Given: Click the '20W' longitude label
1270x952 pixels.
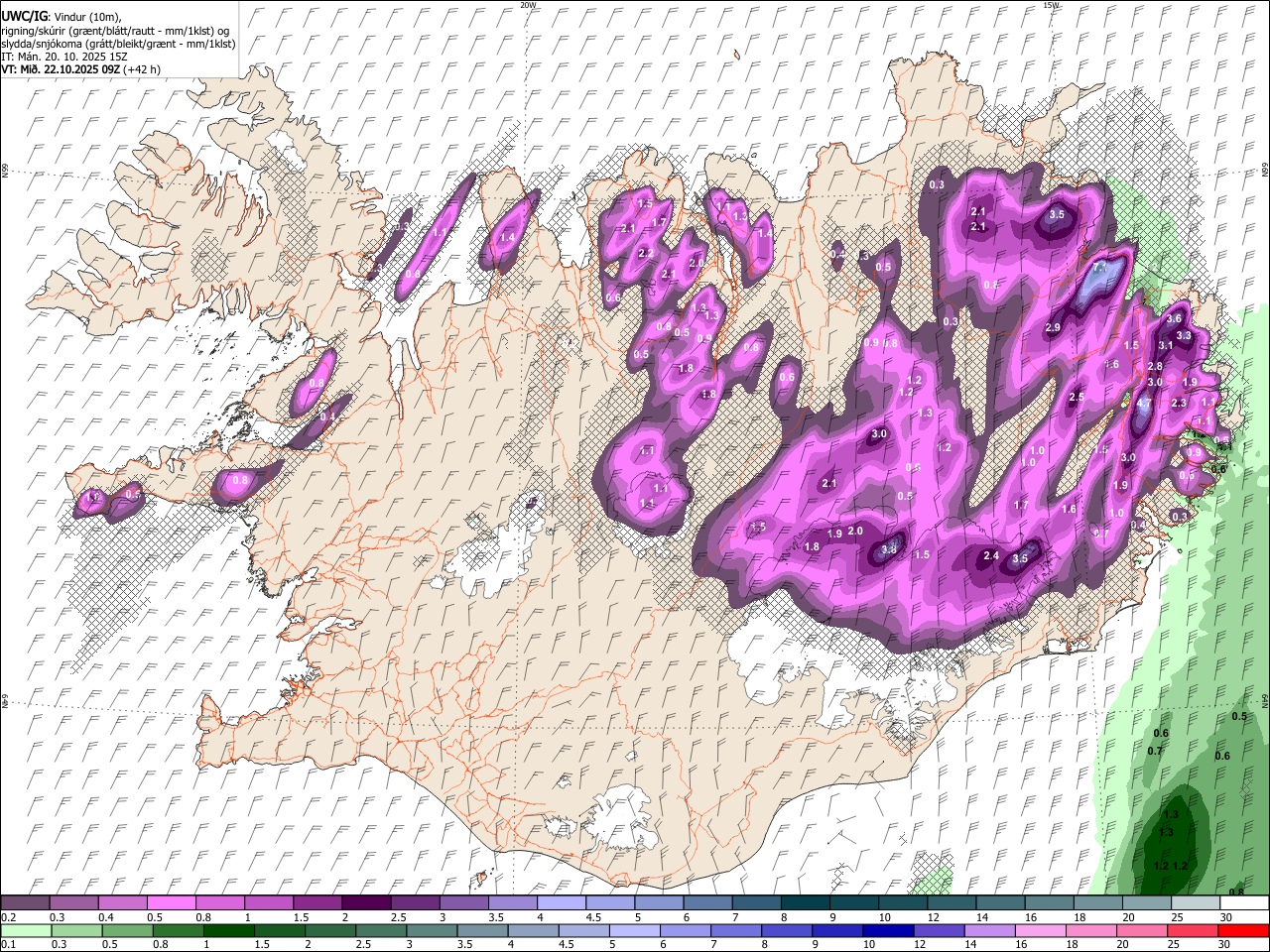Looking at the screenshot, I should point(529,5).
